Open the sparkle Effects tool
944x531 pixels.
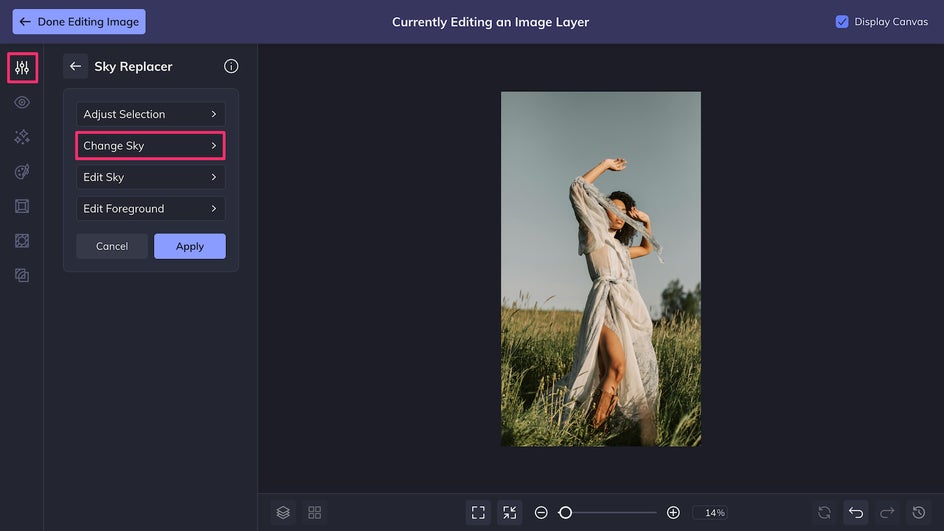point(22,137)
